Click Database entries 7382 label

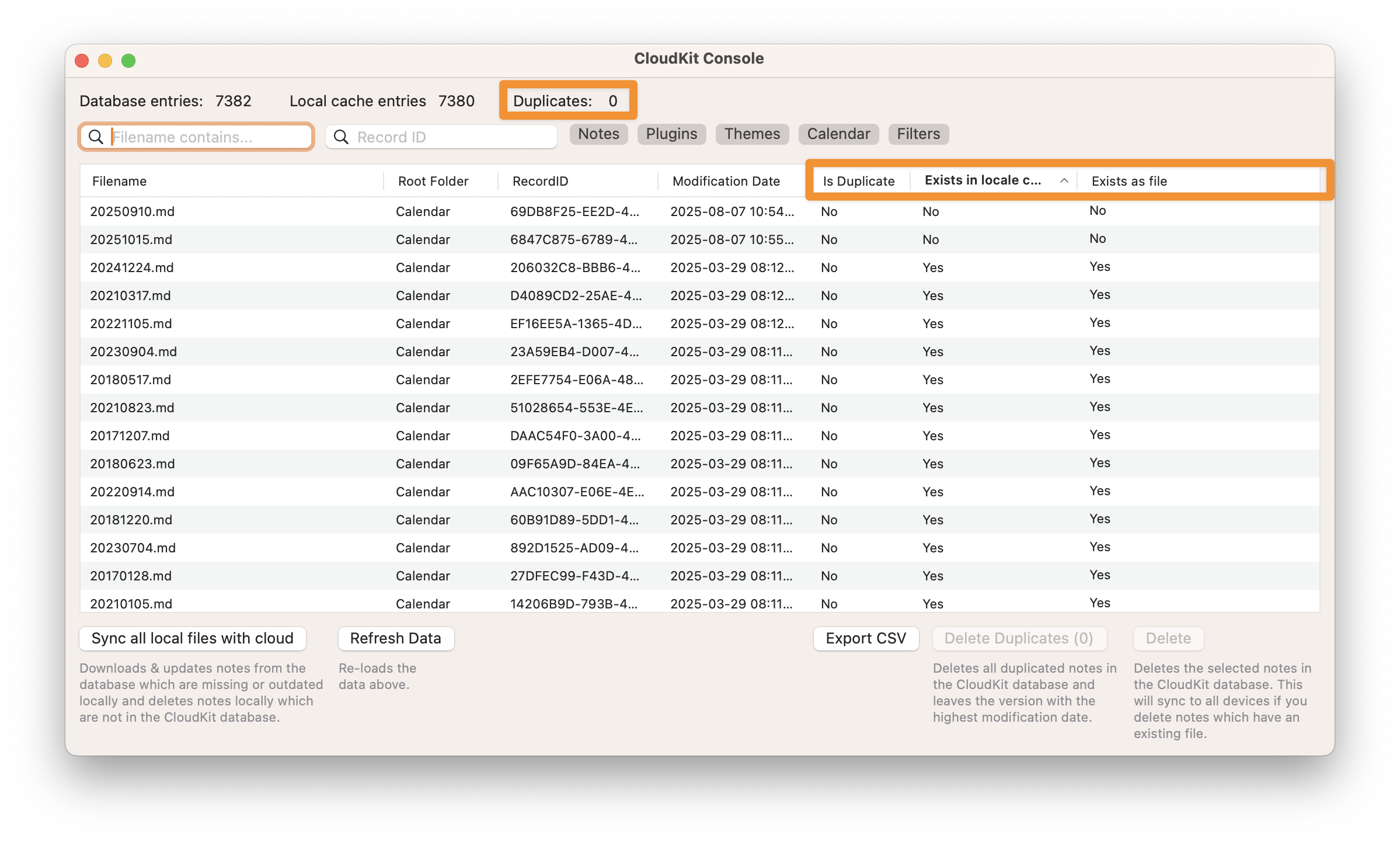165,101
